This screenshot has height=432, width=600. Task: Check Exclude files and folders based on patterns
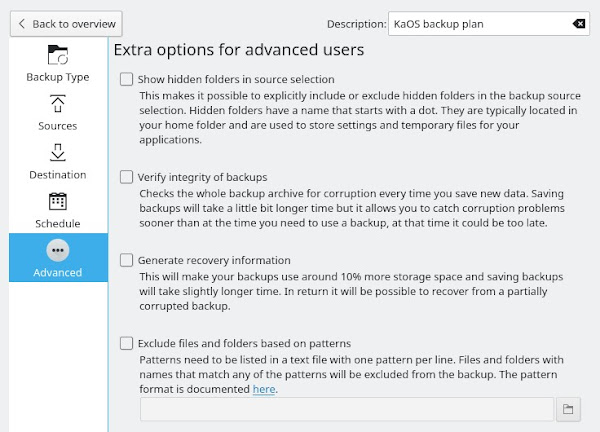[x=126, y=343]
